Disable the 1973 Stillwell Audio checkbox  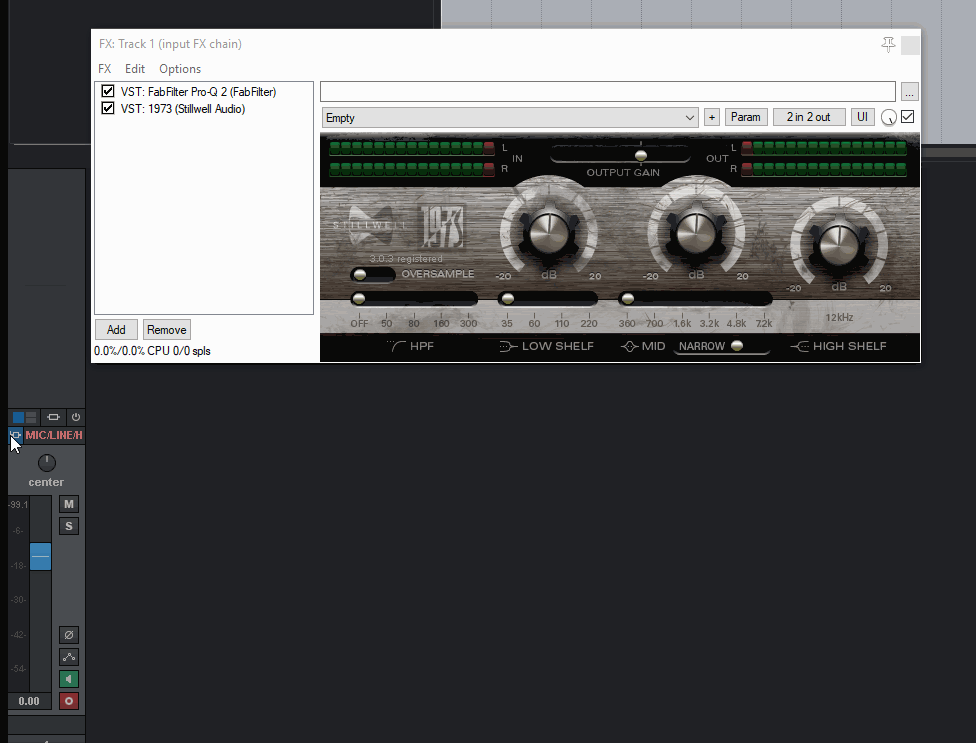coord(108,108)
